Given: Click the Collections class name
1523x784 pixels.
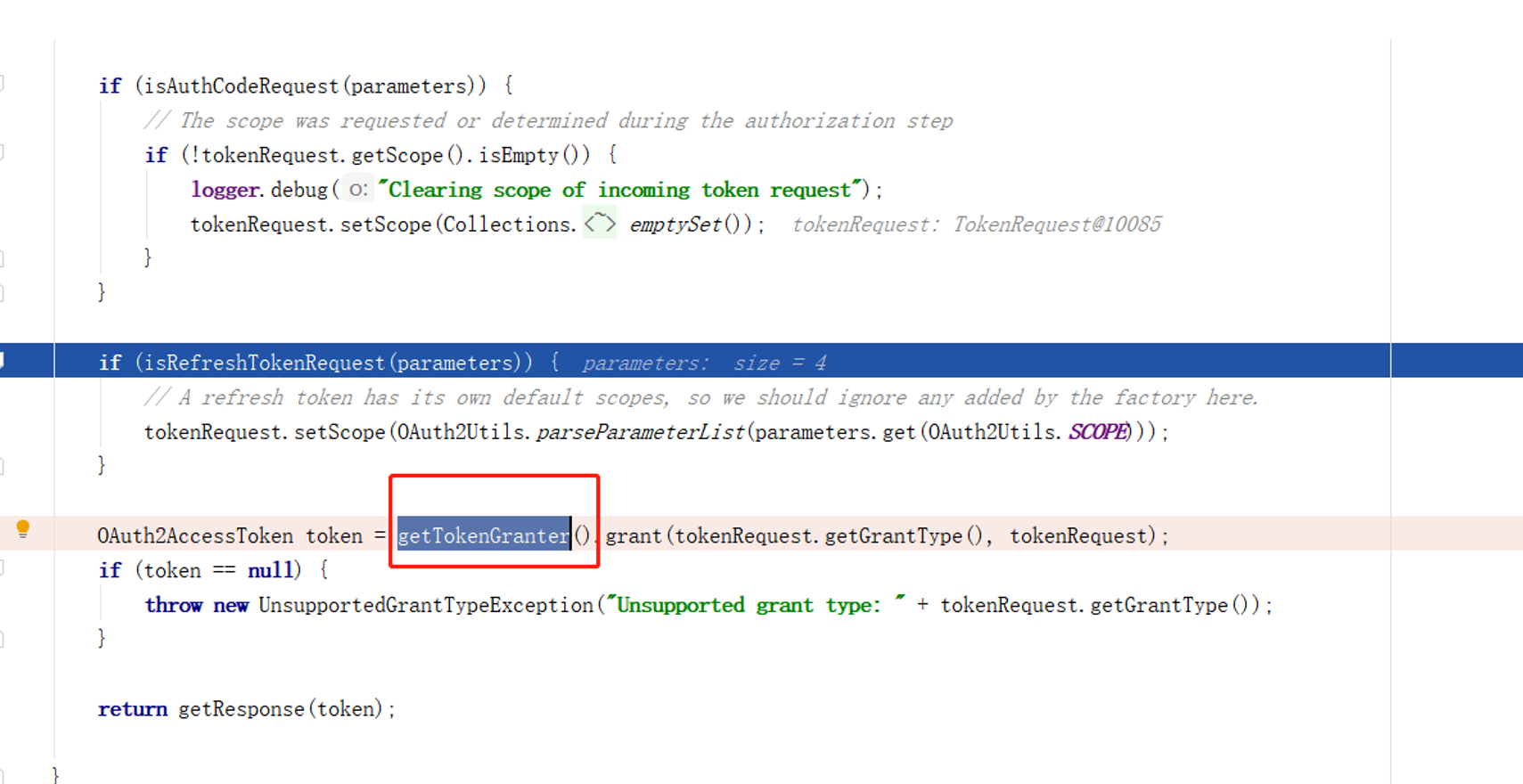Looking at the screenshot, I should 507,224.
